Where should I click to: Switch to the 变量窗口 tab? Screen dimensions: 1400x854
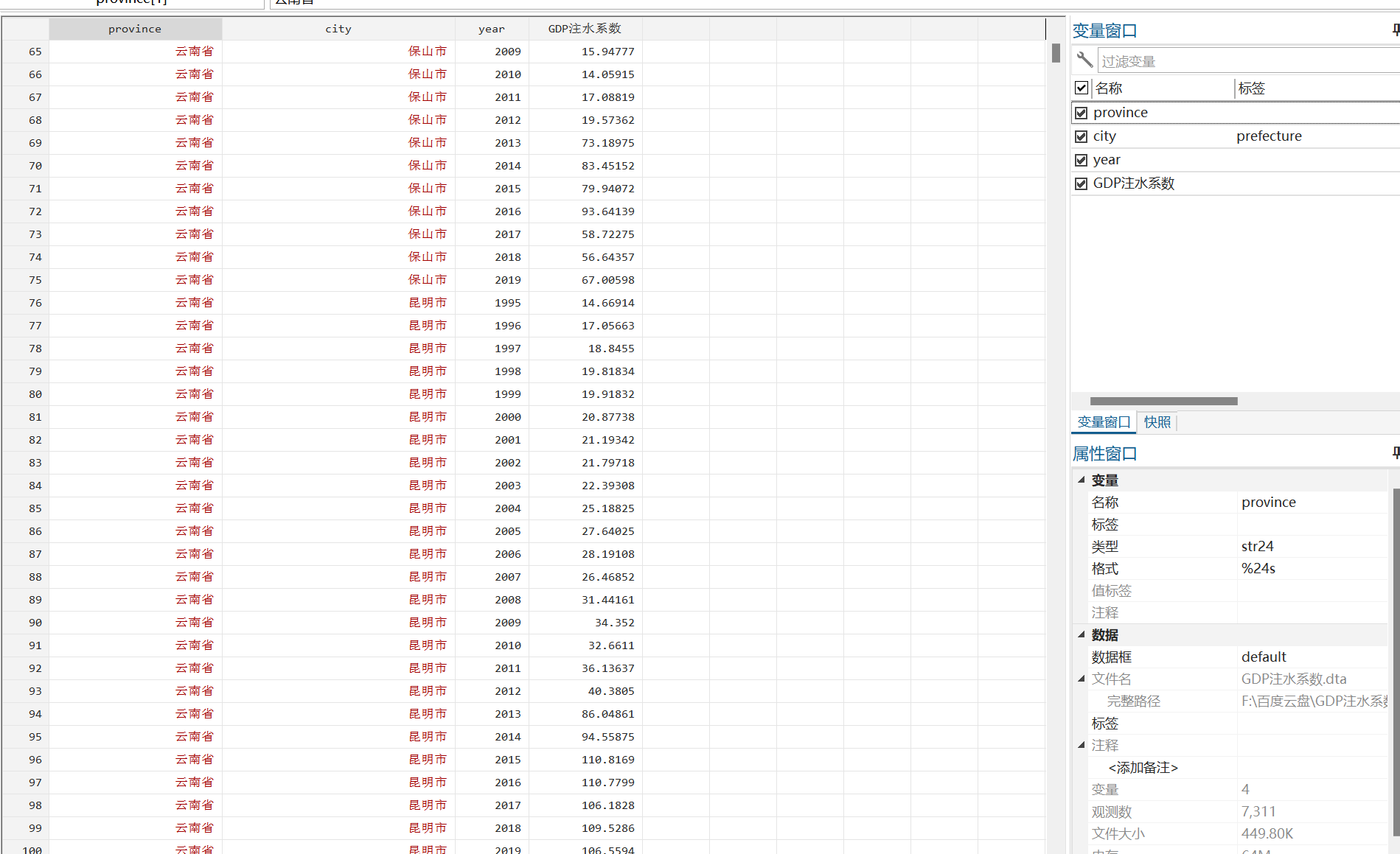point(1104,422)
